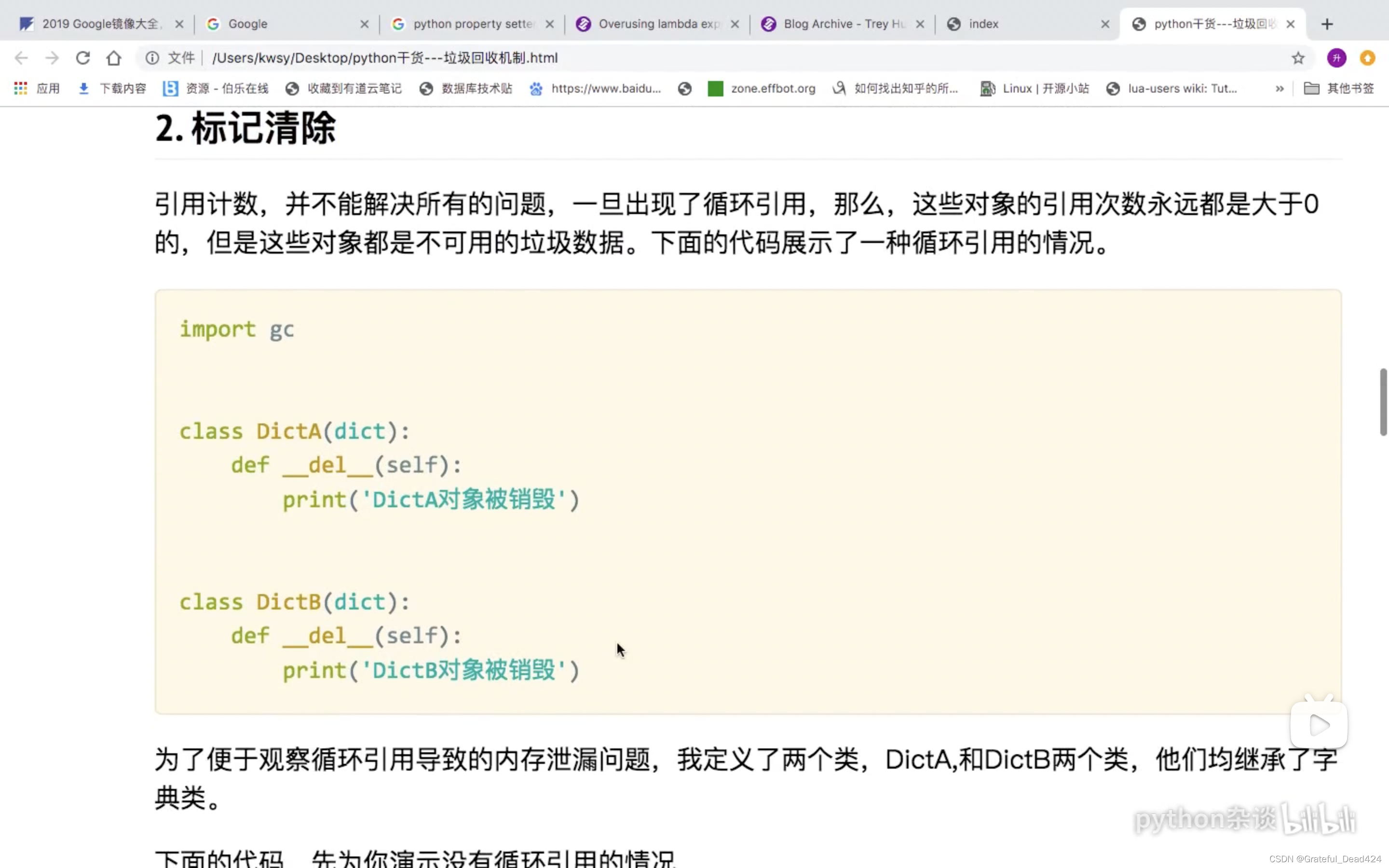
Task: Close the Google tab
Action: pos(365,24)
